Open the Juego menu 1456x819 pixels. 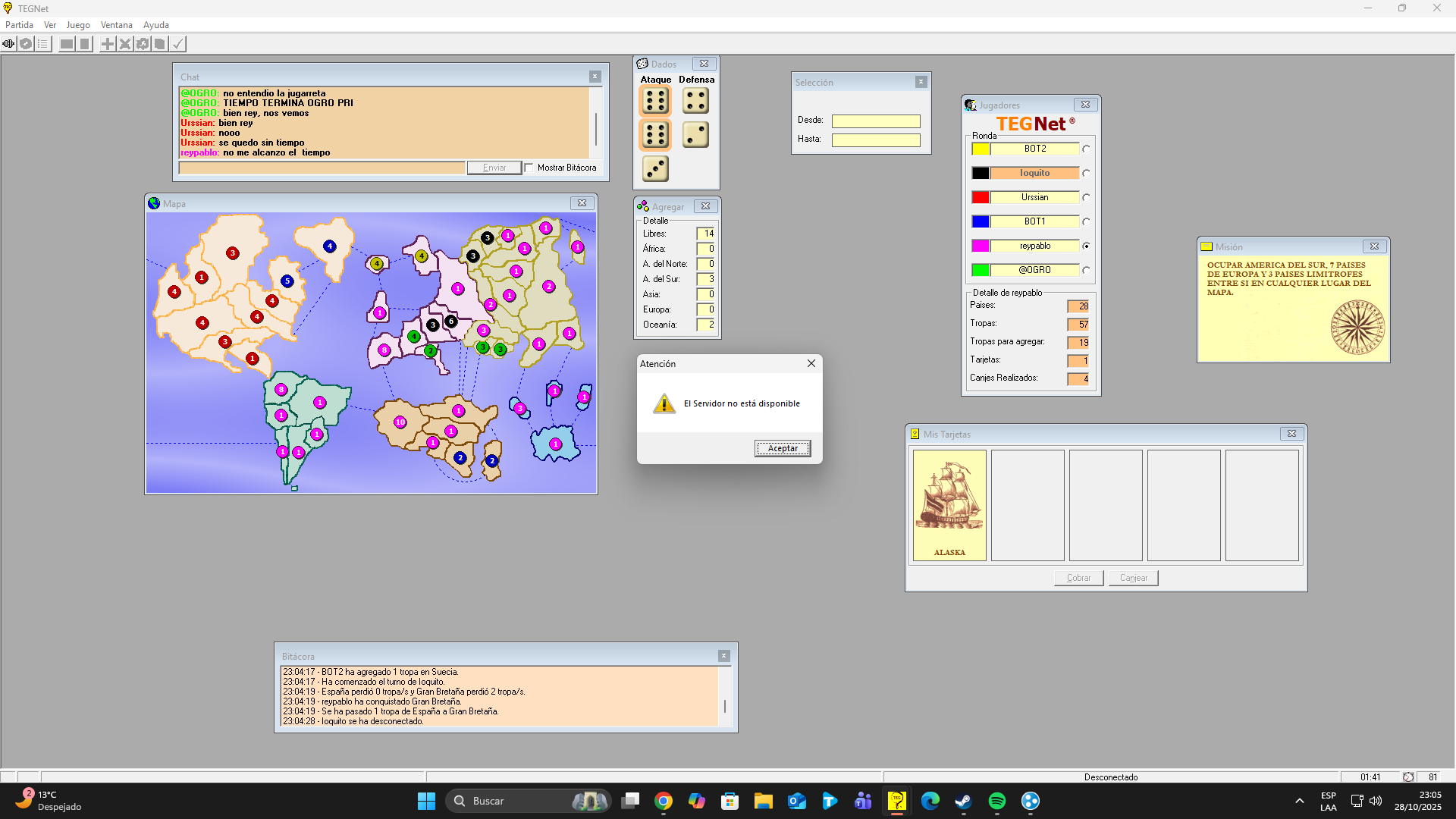tap(78, 25)
